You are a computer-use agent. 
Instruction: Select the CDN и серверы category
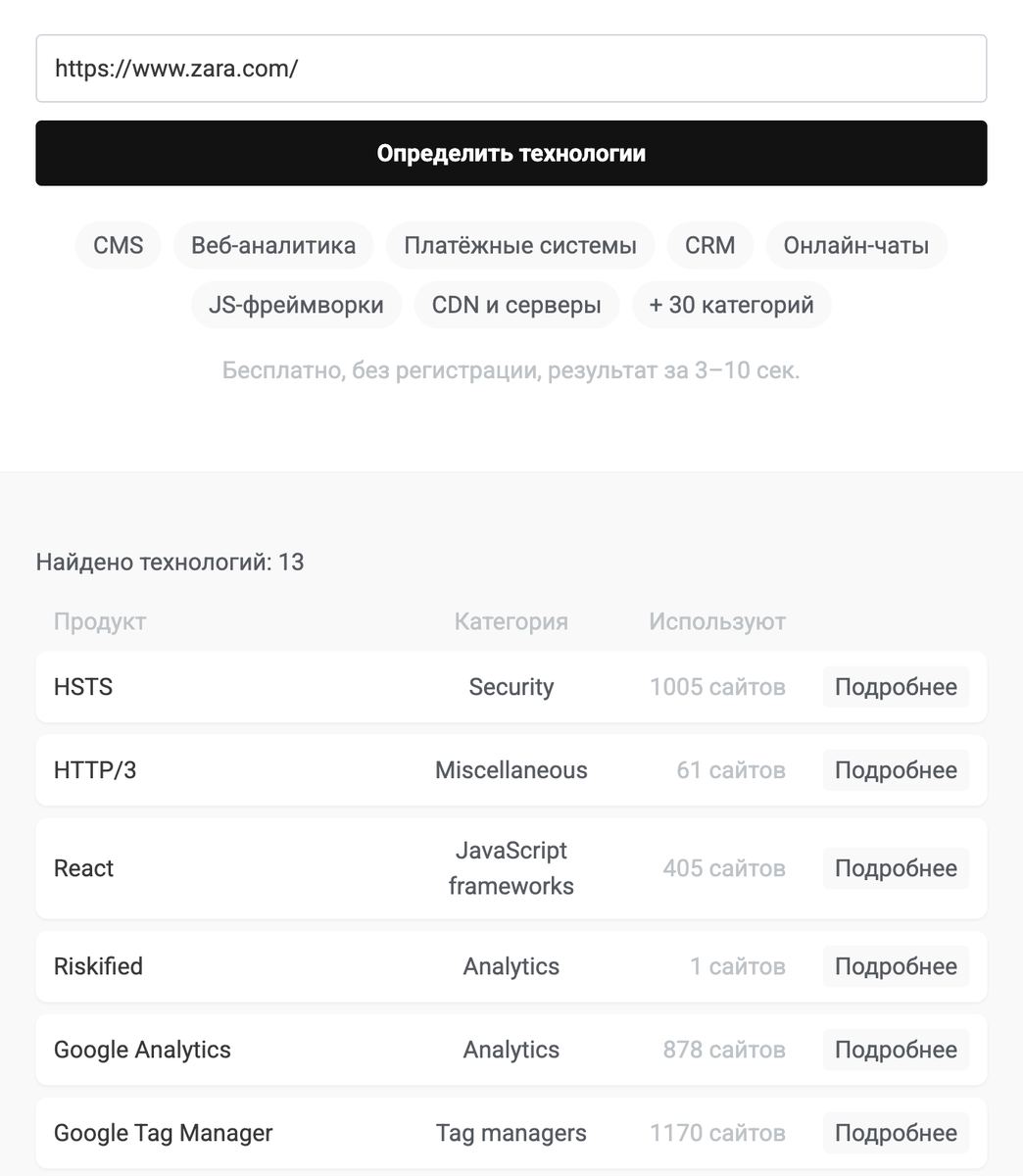coord(516,305)
